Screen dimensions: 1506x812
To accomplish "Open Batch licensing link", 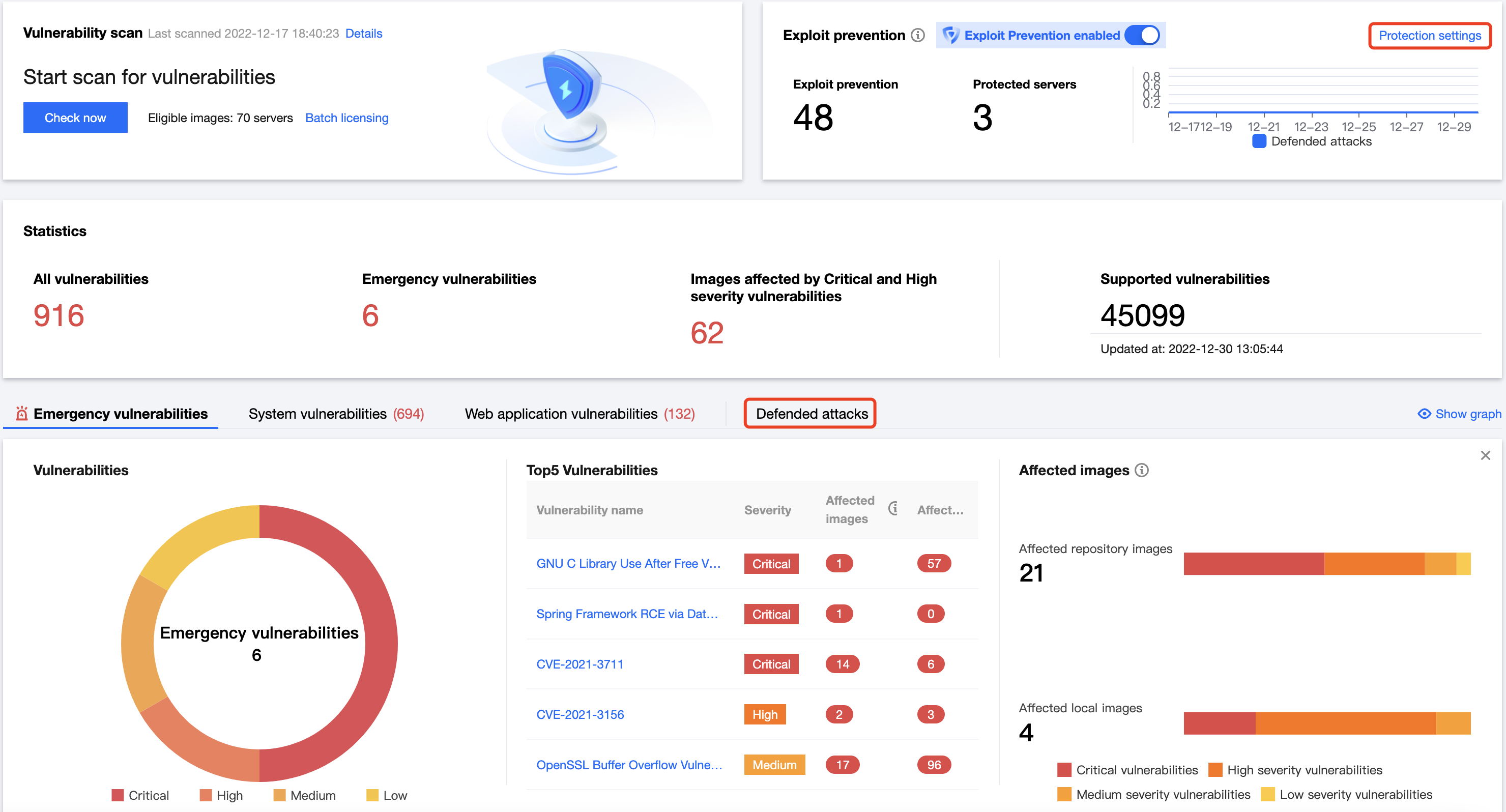I will [x=346, y=118].
